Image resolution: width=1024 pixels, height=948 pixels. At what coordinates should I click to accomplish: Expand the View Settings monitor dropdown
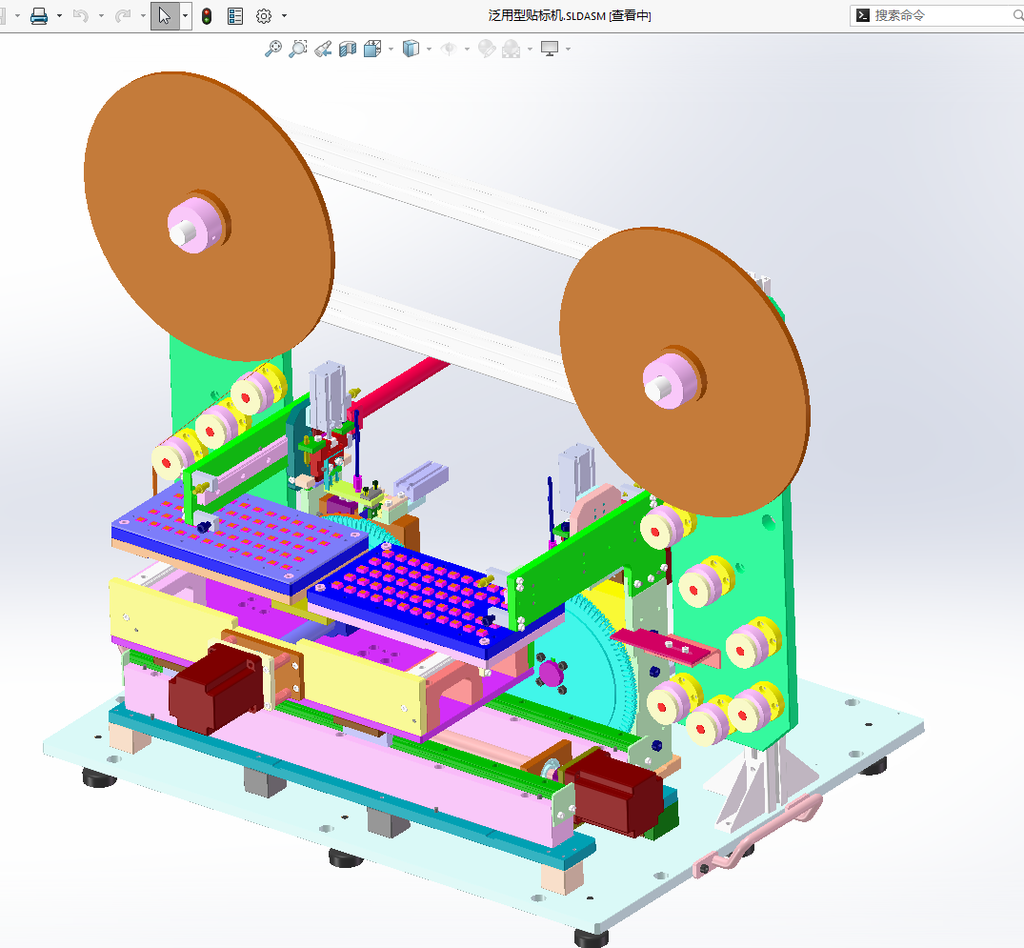point(568,49)
